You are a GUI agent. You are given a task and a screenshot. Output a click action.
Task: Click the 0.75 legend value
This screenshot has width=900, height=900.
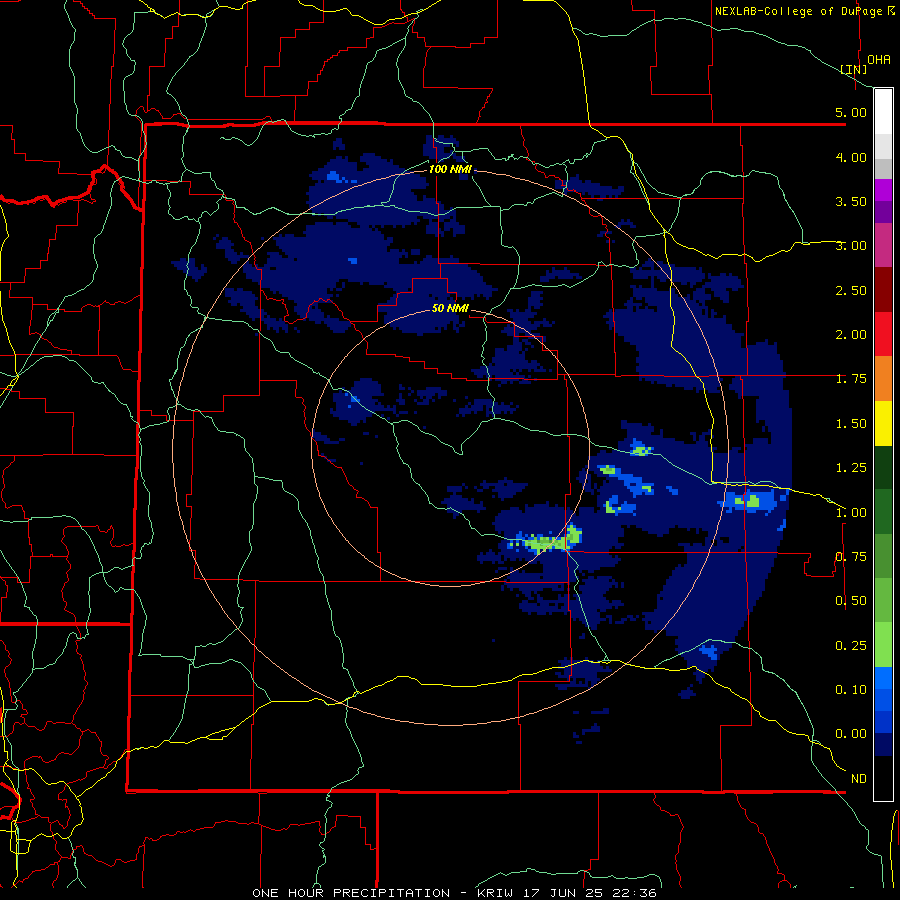click(x=851, y=557)
